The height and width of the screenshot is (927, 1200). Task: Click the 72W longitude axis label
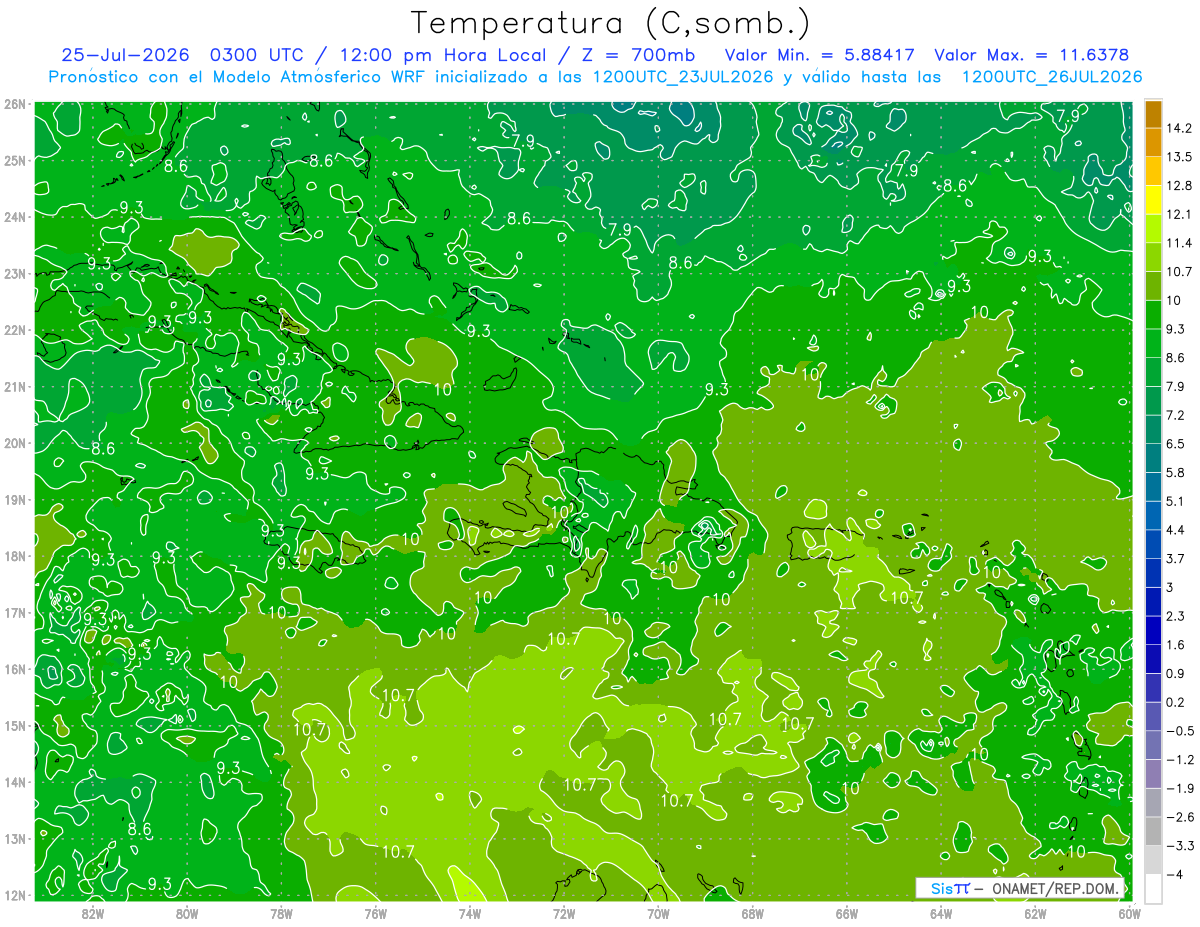tap(564, 913)
